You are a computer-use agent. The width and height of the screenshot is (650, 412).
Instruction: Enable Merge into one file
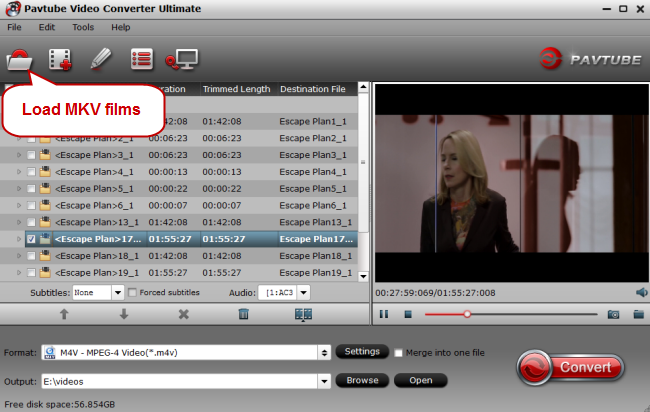398,353
